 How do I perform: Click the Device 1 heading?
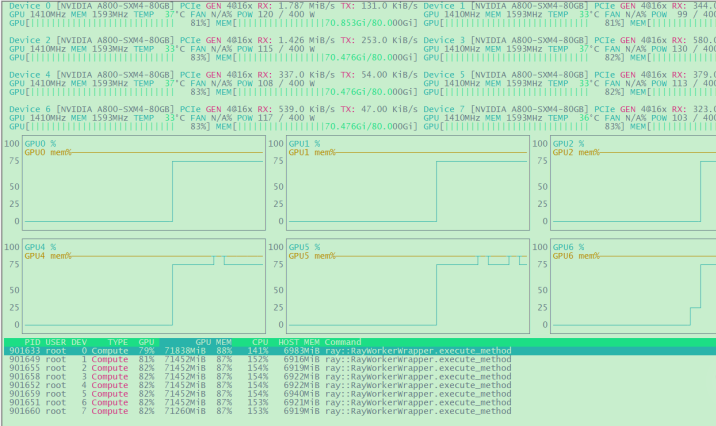[444, 6]
